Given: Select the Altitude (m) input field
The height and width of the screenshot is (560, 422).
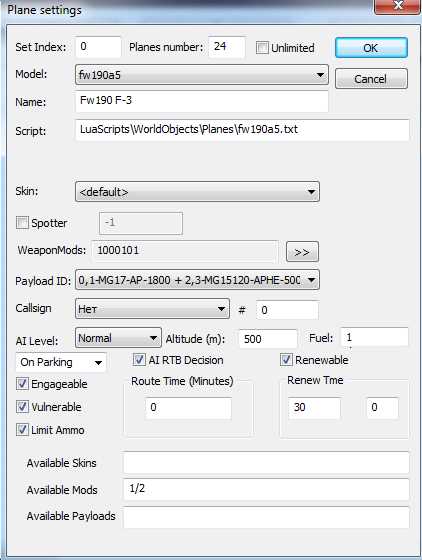Looking at the screenshot, I should (268, 339).
